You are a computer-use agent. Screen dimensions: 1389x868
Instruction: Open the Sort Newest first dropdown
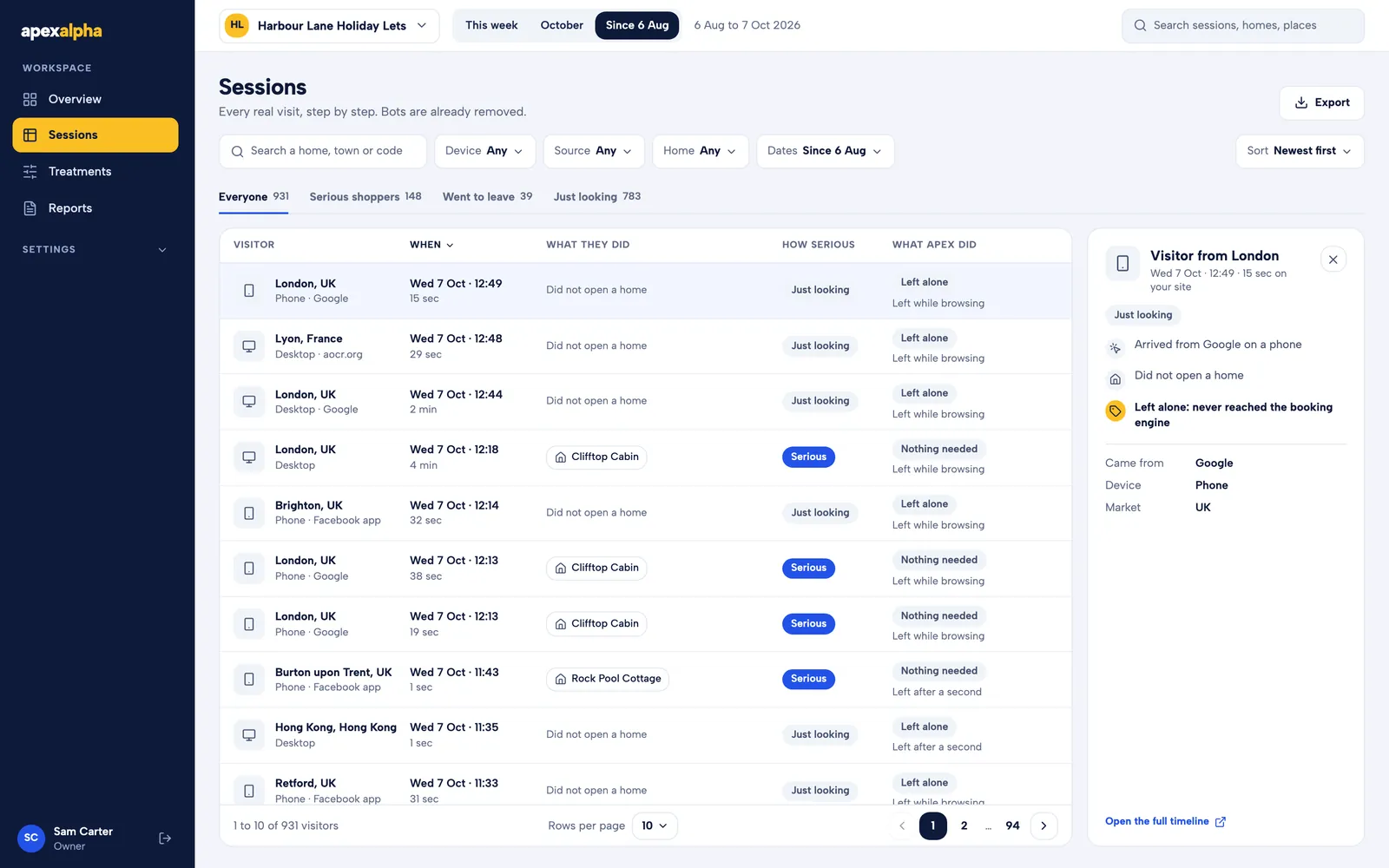coord(1300,151)
